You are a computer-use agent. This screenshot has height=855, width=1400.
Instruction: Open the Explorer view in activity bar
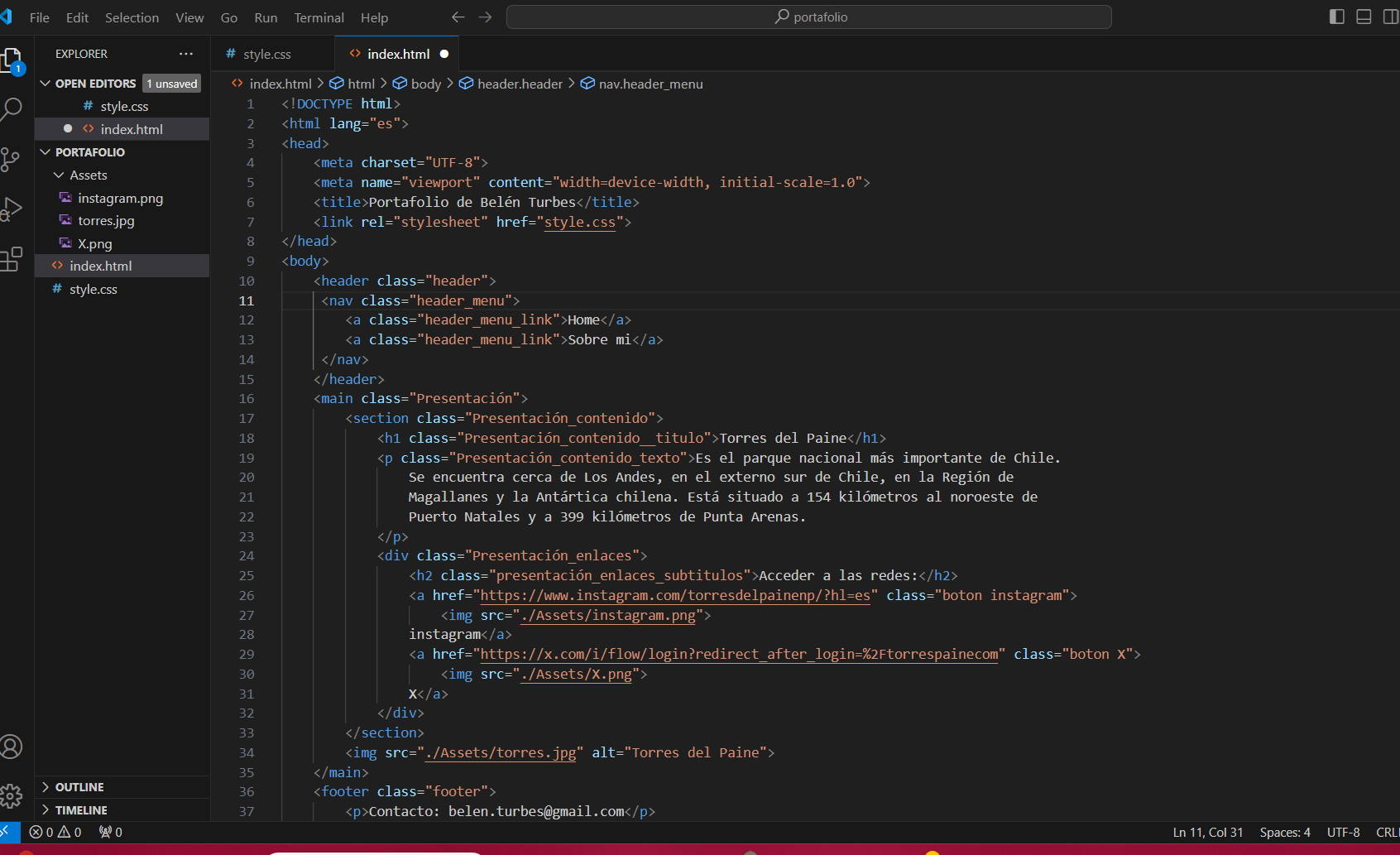[12, 60]
